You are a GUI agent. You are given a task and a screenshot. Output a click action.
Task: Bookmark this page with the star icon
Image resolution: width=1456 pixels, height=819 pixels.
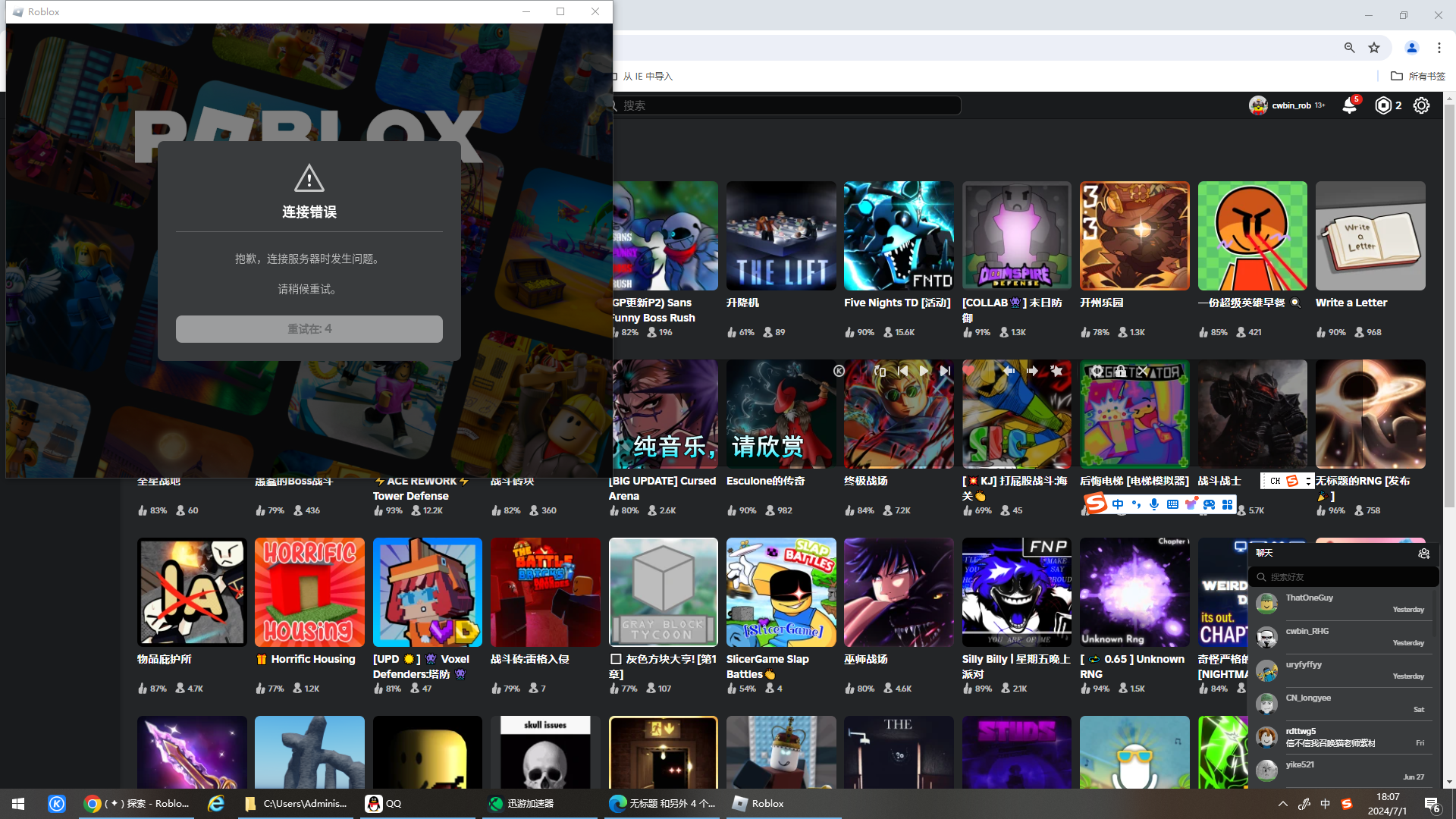coord(1374,48)
